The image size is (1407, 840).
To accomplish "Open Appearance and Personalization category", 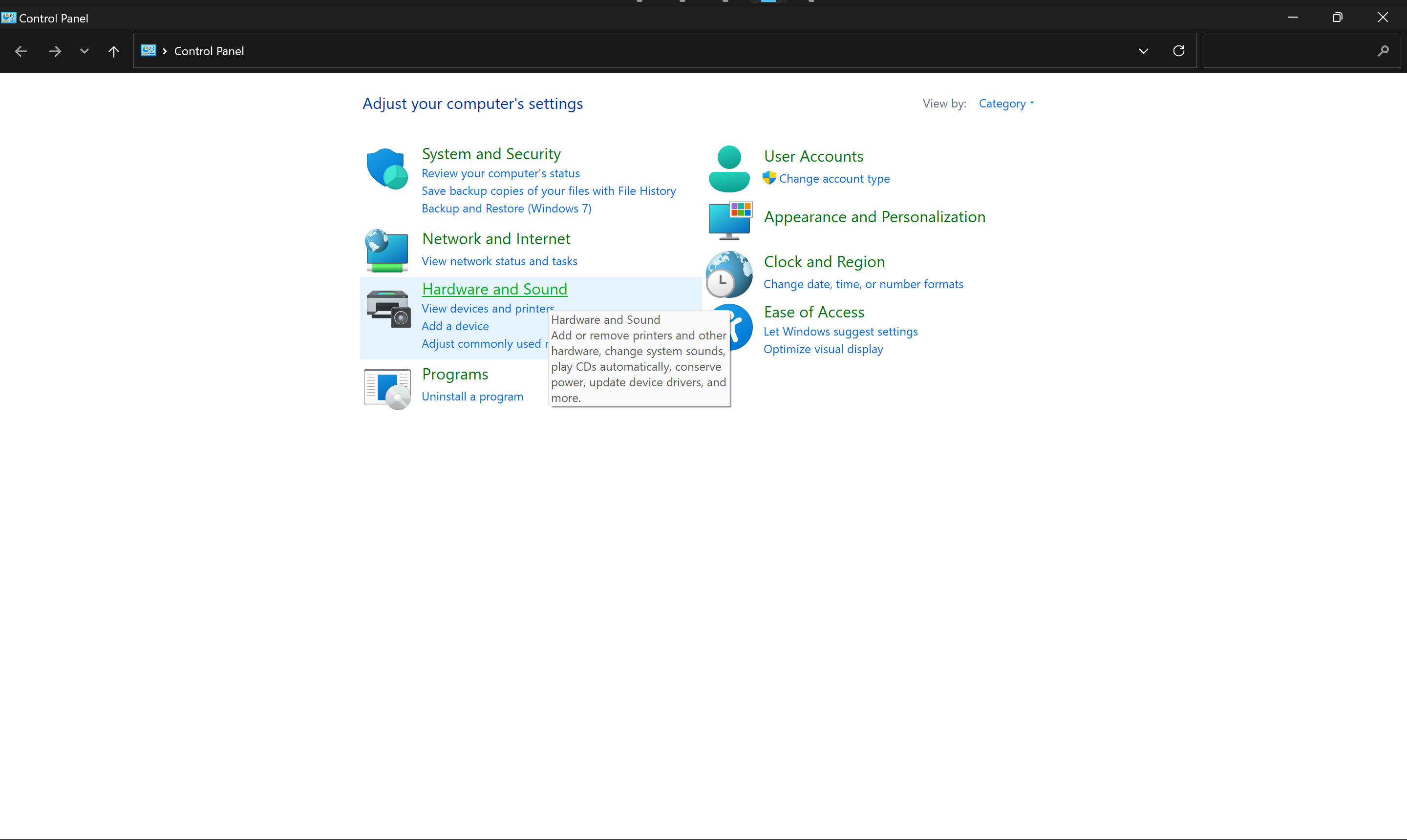I will point(875,217).
